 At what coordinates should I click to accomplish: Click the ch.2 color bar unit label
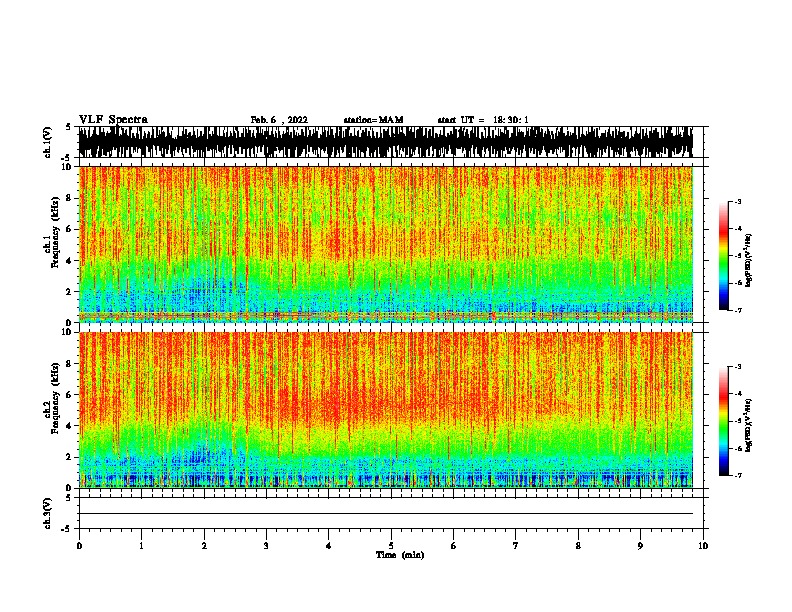point(748,425)
